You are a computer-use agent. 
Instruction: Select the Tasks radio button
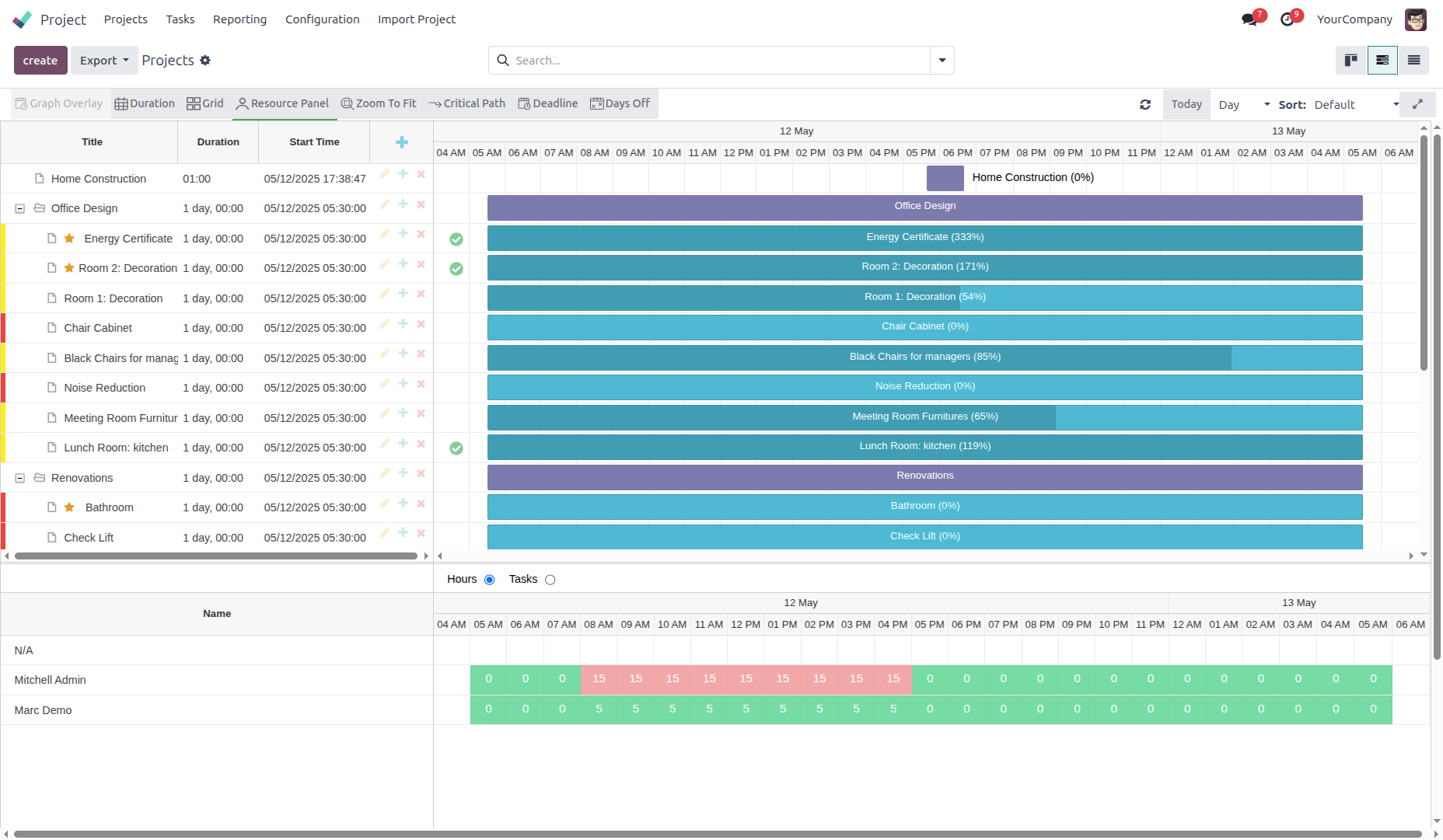[x=550, y=580]
